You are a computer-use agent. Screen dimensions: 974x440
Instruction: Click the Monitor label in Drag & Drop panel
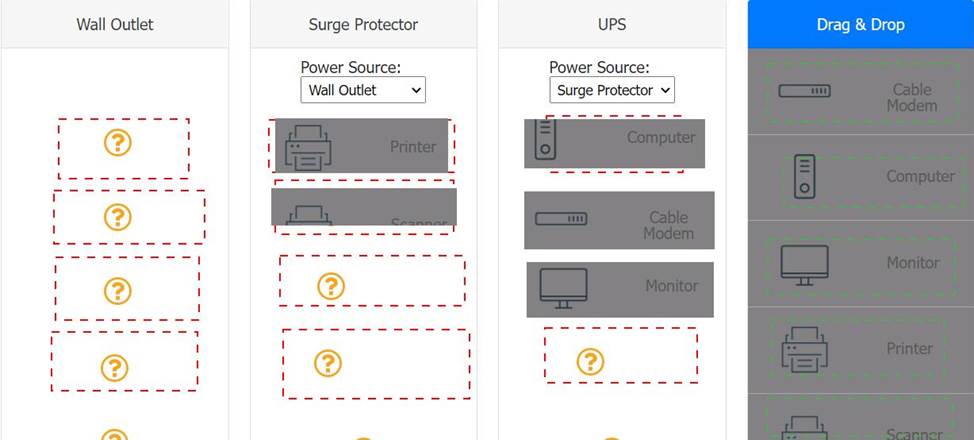912,263
